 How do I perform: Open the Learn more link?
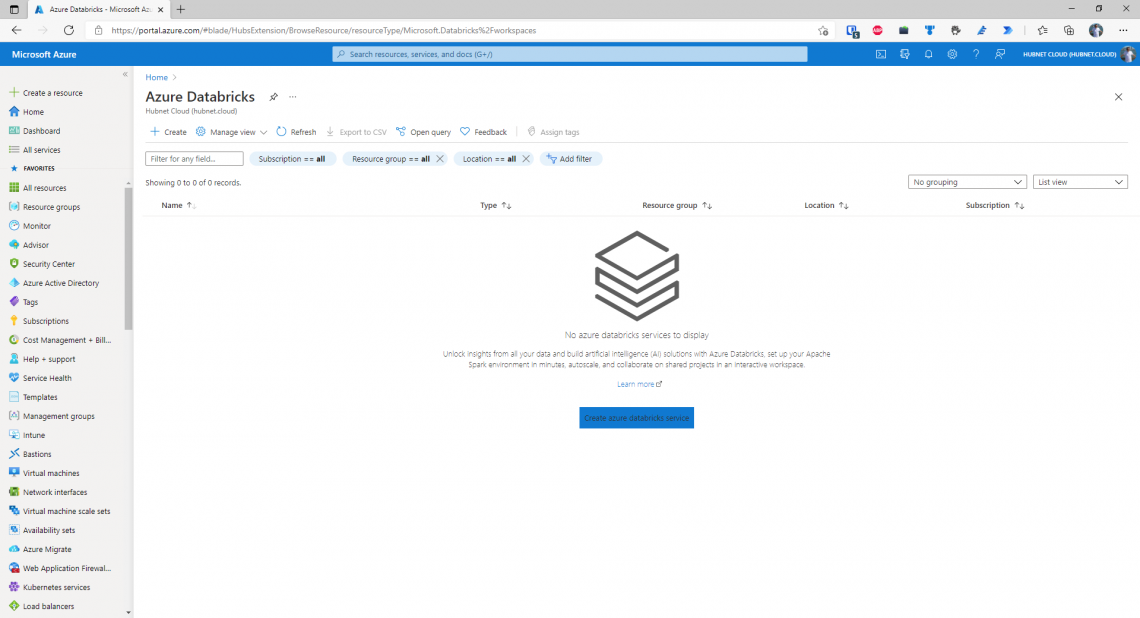[x=637, y=383]
